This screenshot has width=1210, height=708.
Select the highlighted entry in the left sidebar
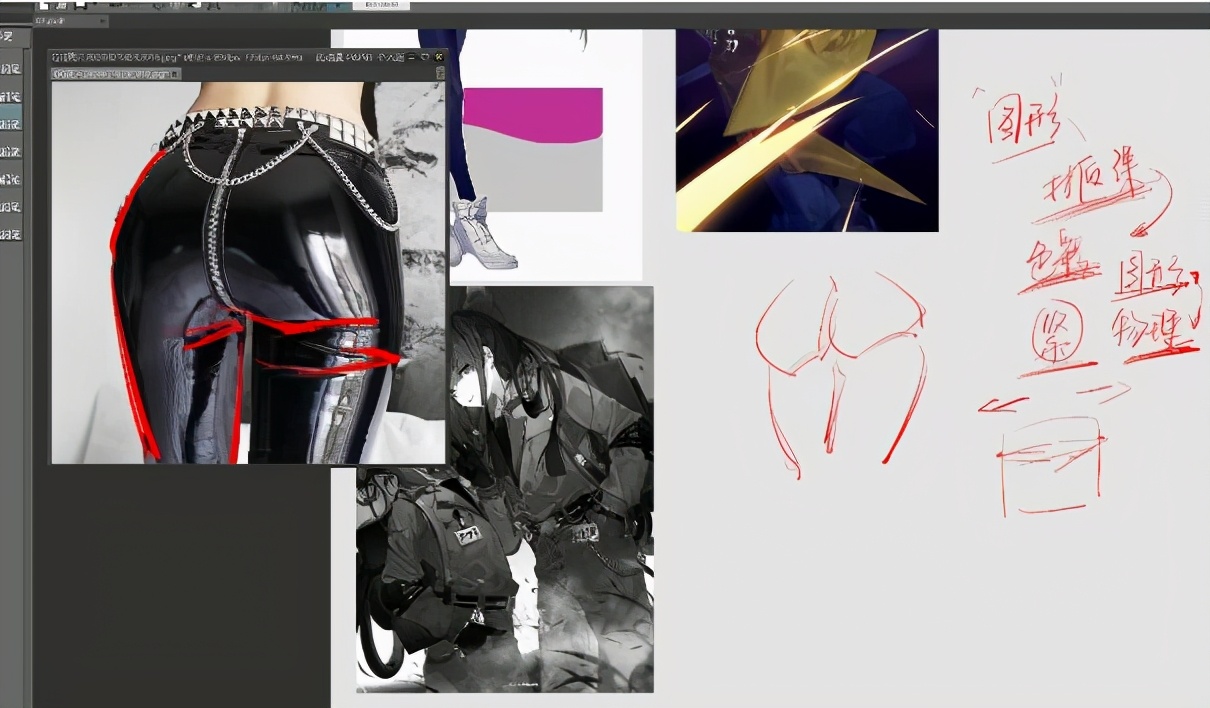10,124
